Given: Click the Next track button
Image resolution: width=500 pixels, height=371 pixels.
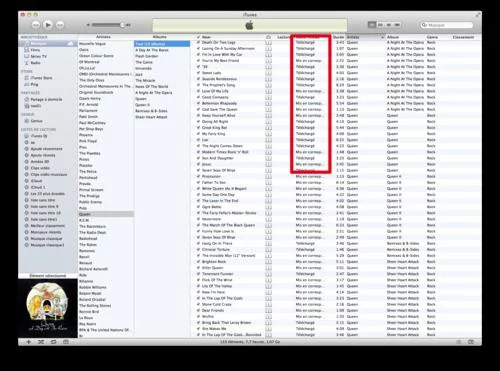Looking at the screenshot, I should (60, 25).
